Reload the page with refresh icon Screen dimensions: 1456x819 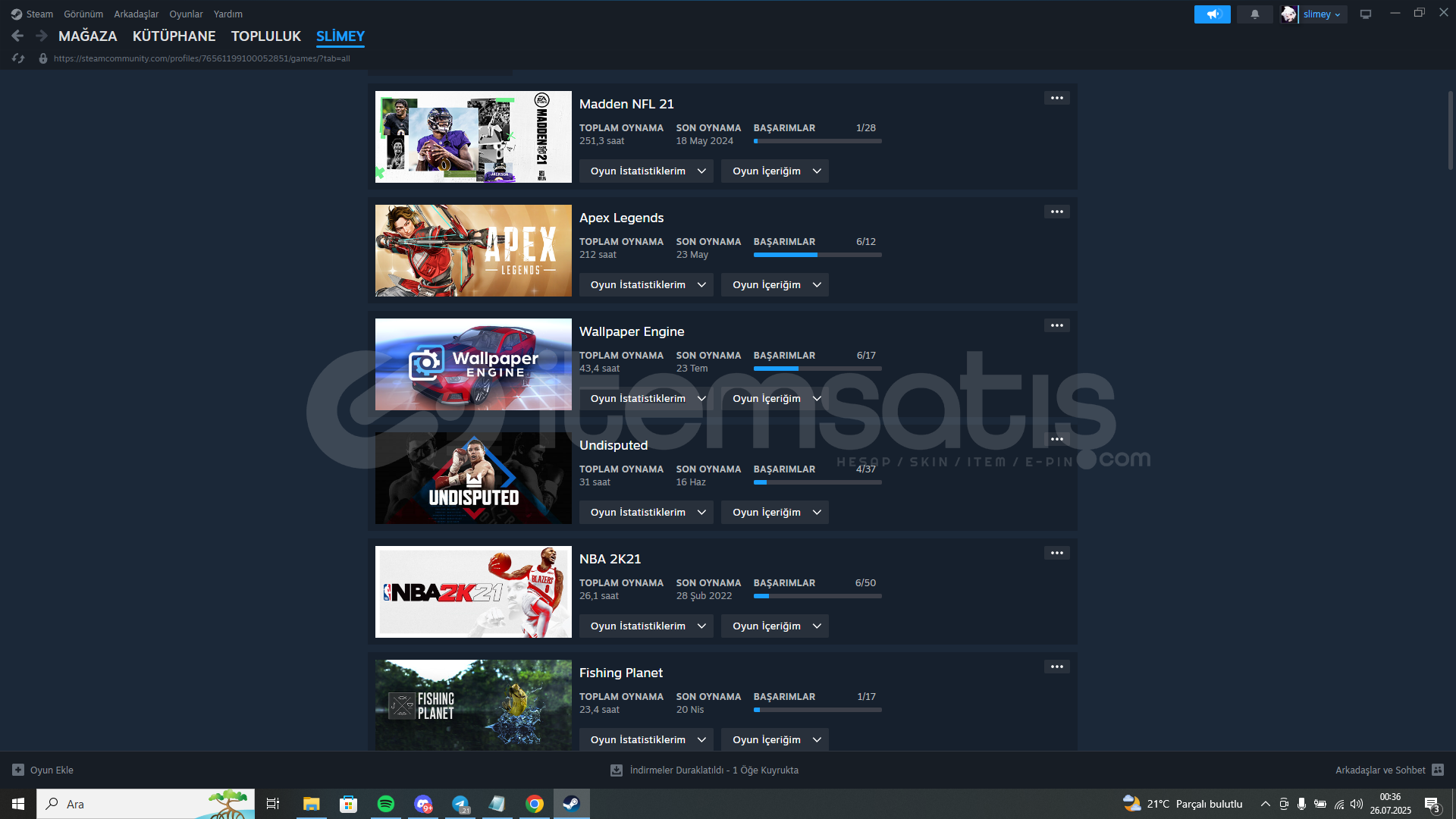(18, 58)
